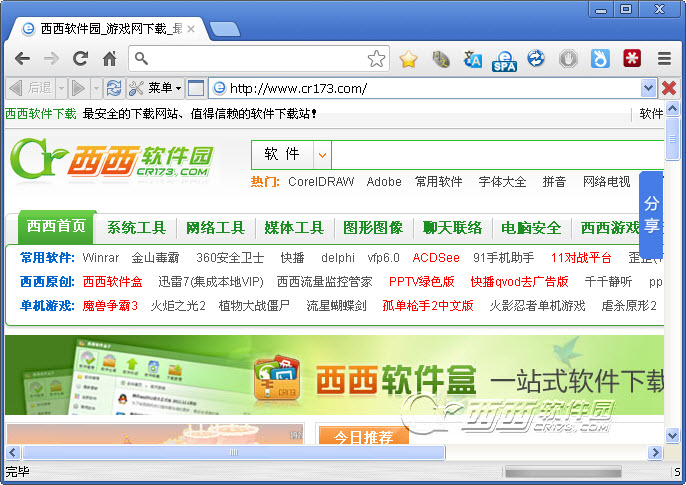Open the 常用软件 hot keyword link

(x=438, y=181)
